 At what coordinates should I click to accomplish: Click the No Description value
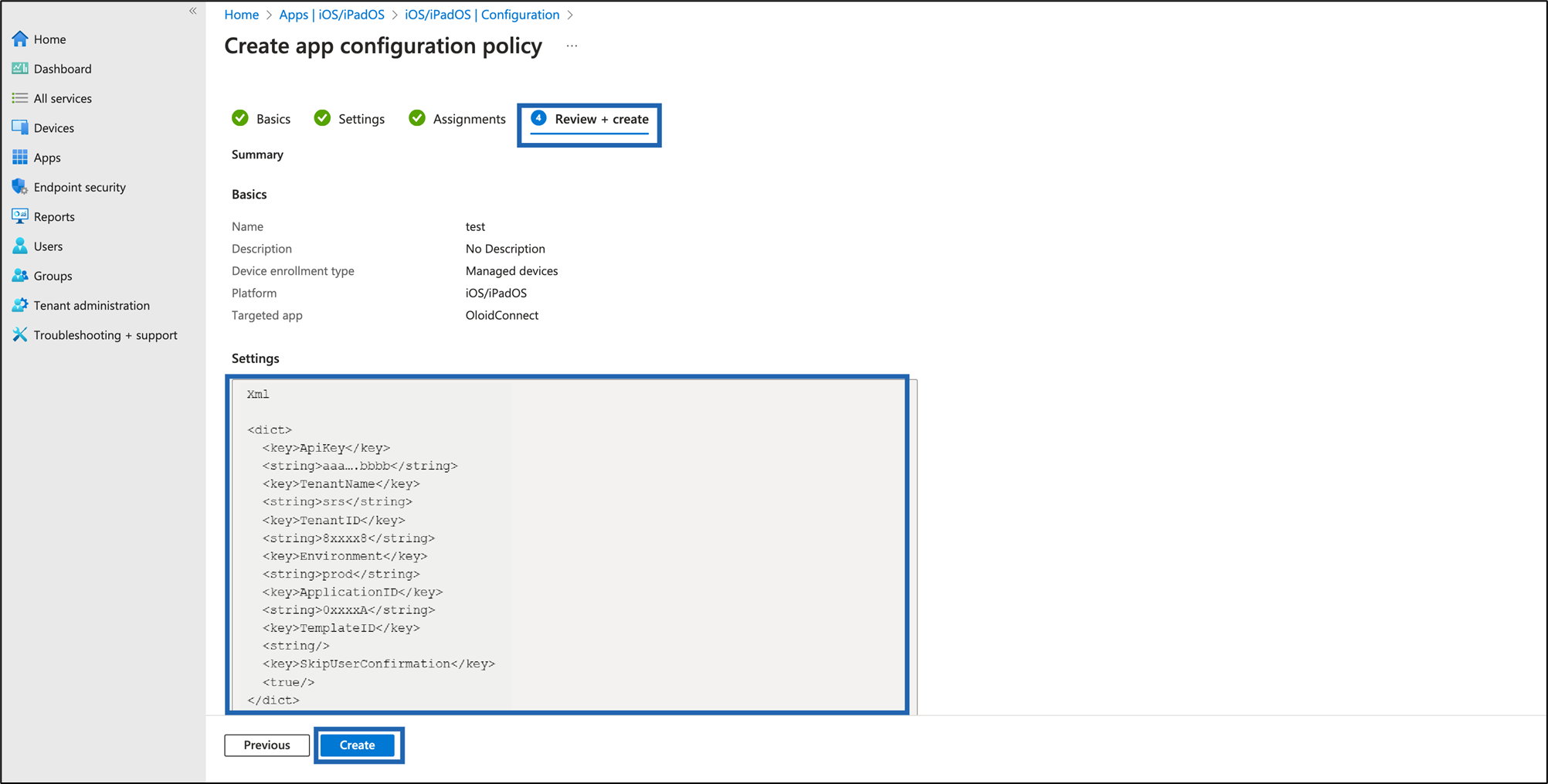coord(505,249)
